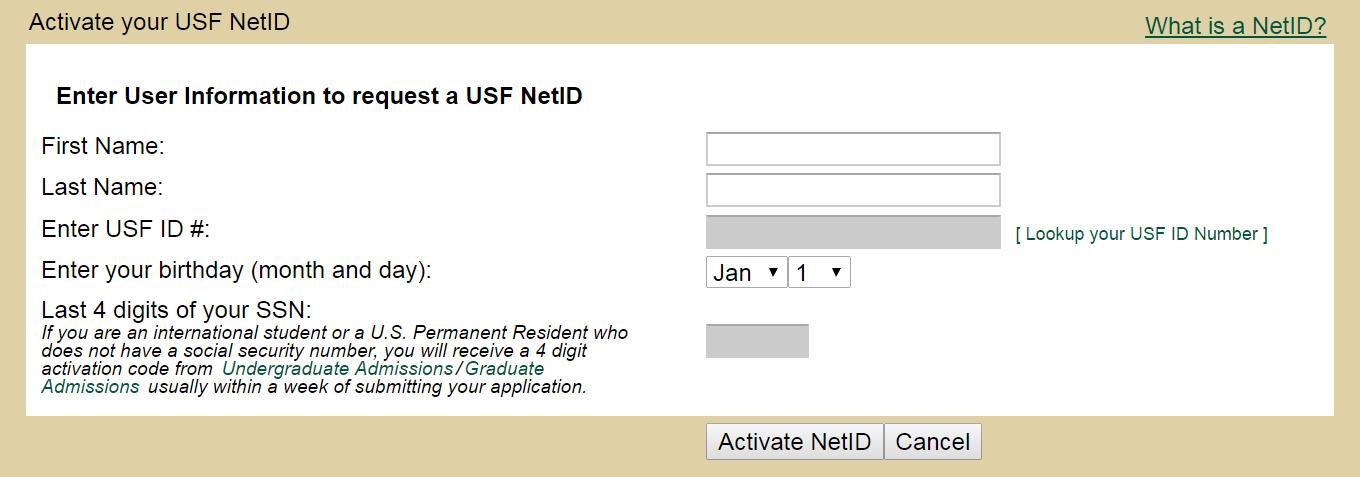Viewport: 1360px width, 477px height.
Task: Click the SSN last 4 digits field
Action: [x=757, y=341]
